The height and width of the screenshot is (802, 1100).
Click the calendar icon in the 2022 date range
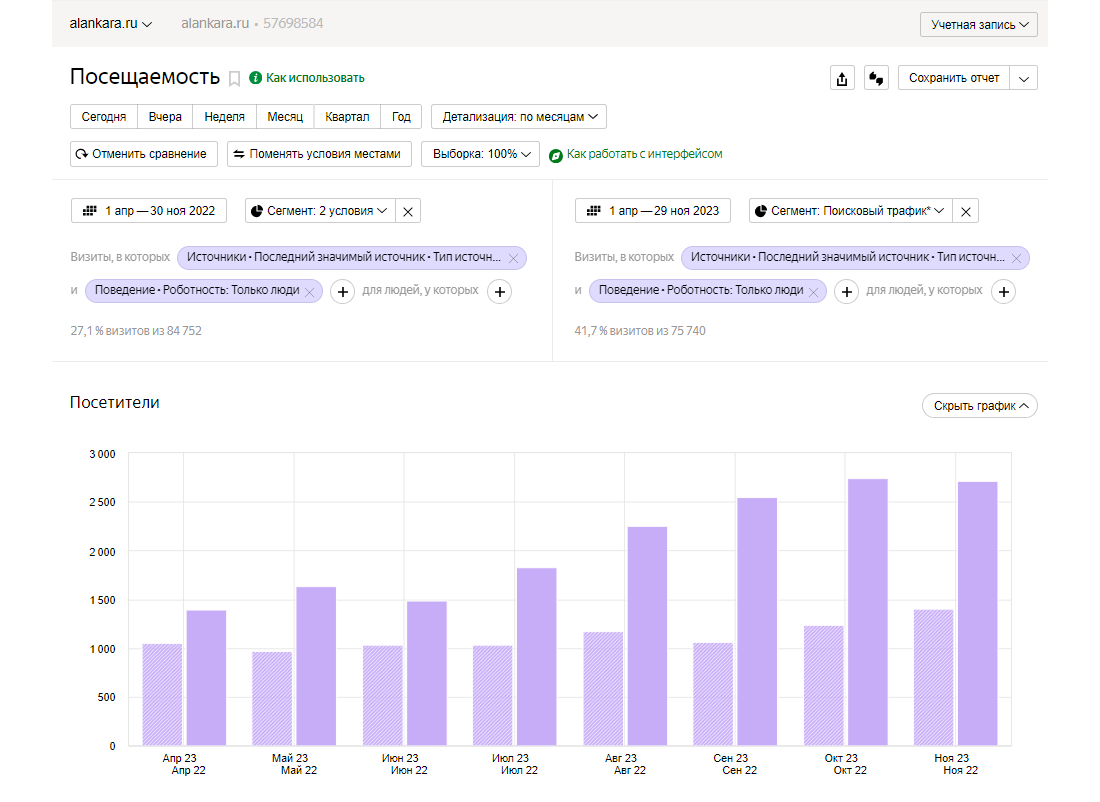tap(90, 210)
